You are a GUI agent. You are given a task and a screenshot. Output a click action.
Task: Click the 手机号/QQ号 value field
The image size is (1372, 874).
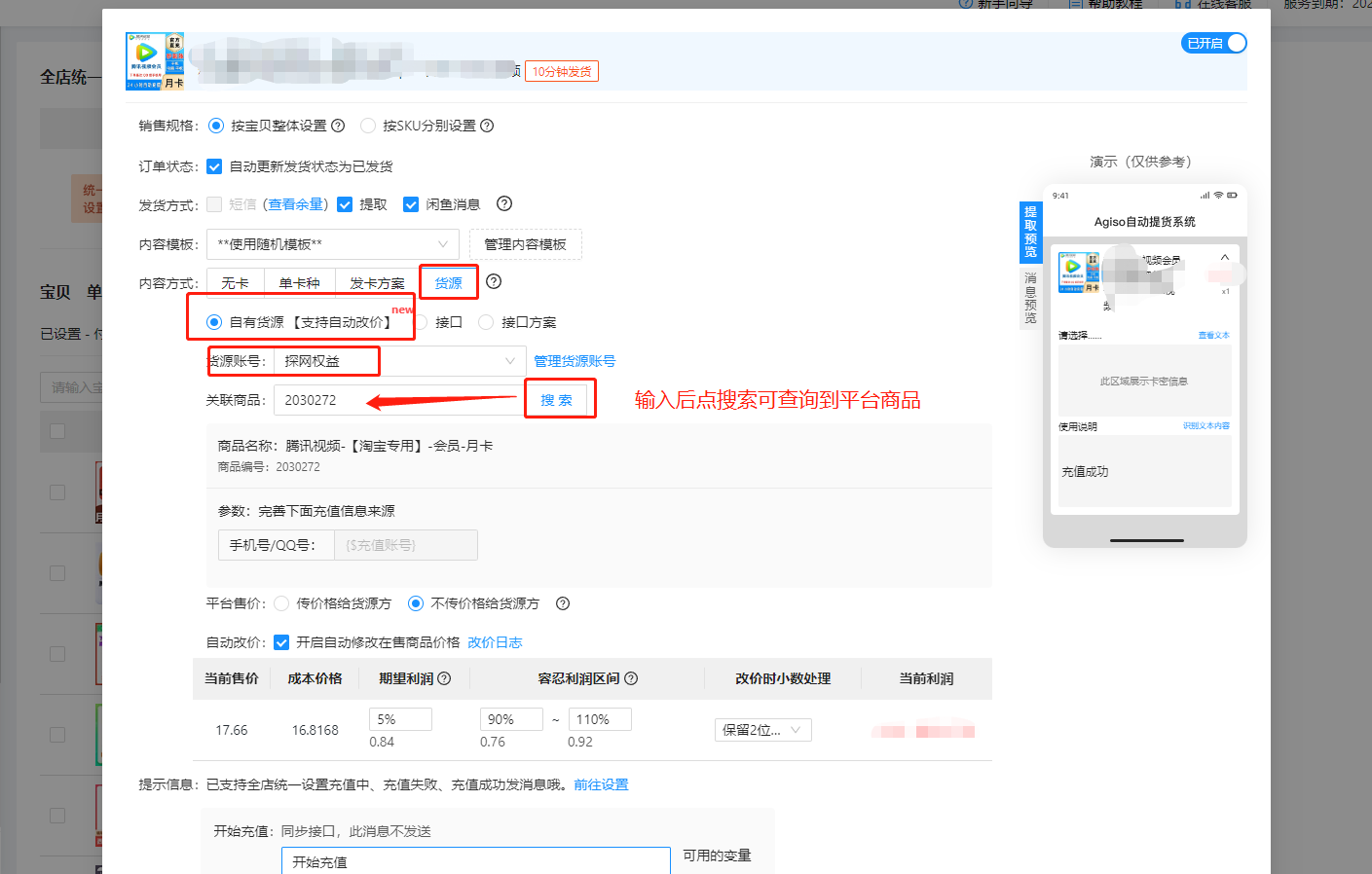coord(406,545)
